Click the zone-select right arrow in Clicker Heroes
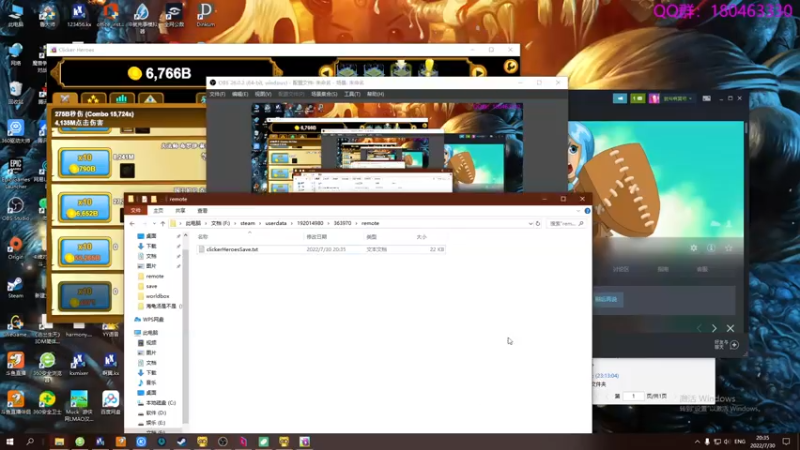The height and width of the screenshot is (450, 800). coord(478,72)
